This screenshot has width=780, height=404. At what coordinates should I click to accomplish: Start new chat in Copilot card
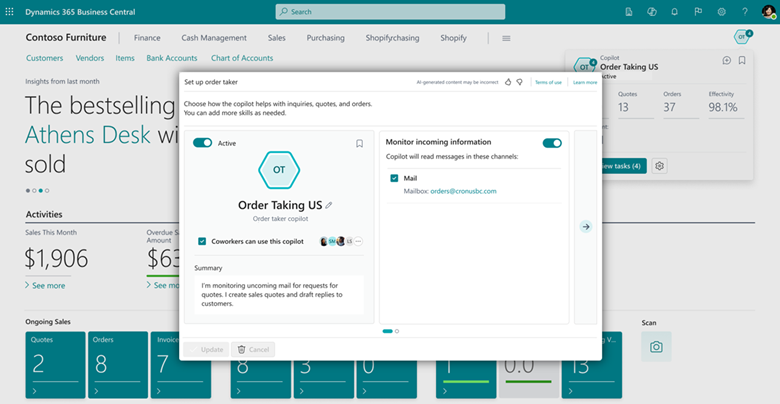click(x=726, y=60)
